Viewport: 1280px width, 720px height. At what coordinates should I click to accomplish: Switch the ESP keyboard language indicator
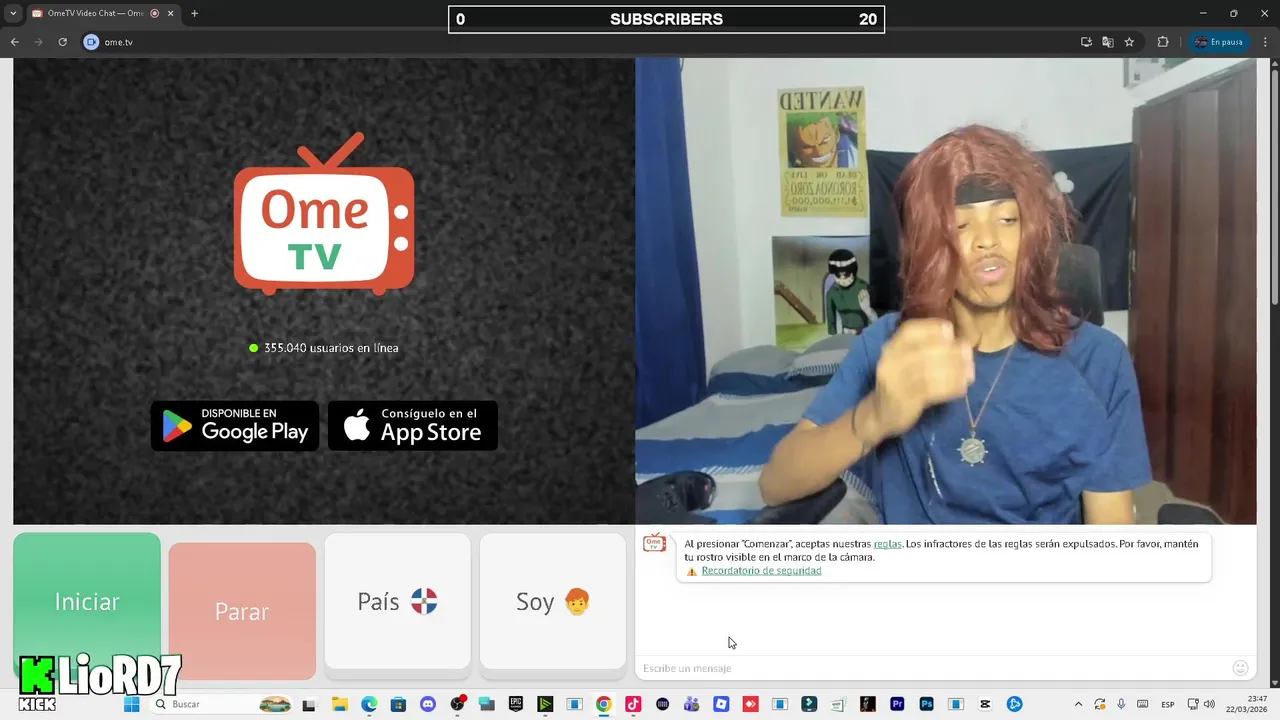click(x=1167, y=705)
